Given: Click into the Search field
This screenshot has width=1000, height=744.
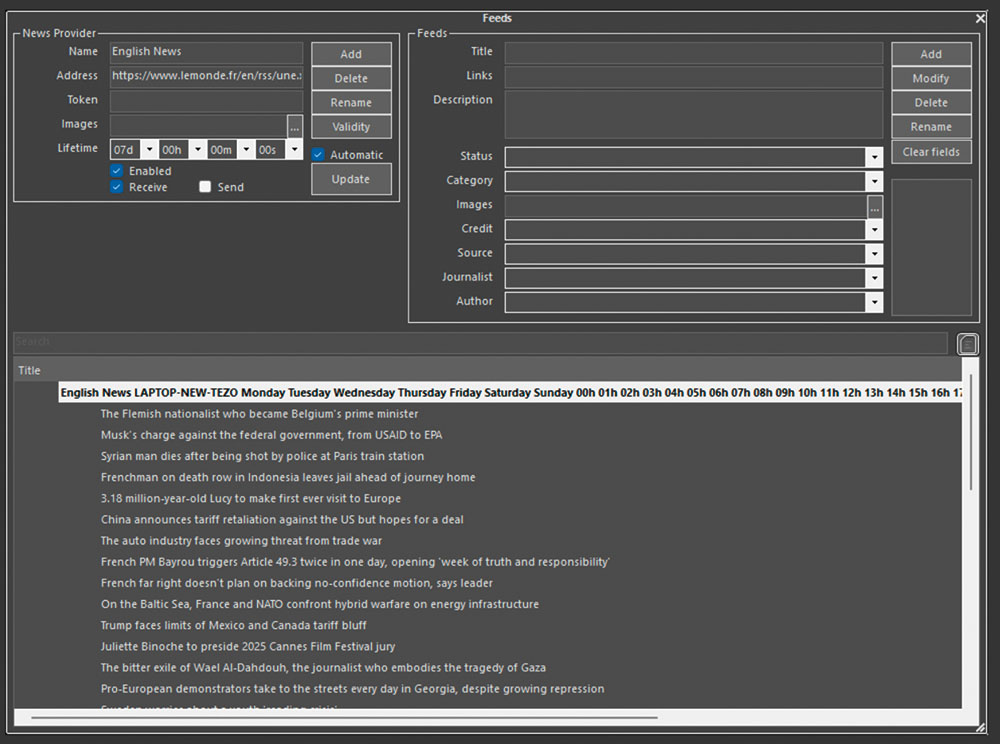Looking at the screenshot, I should (x=480, y=343).
